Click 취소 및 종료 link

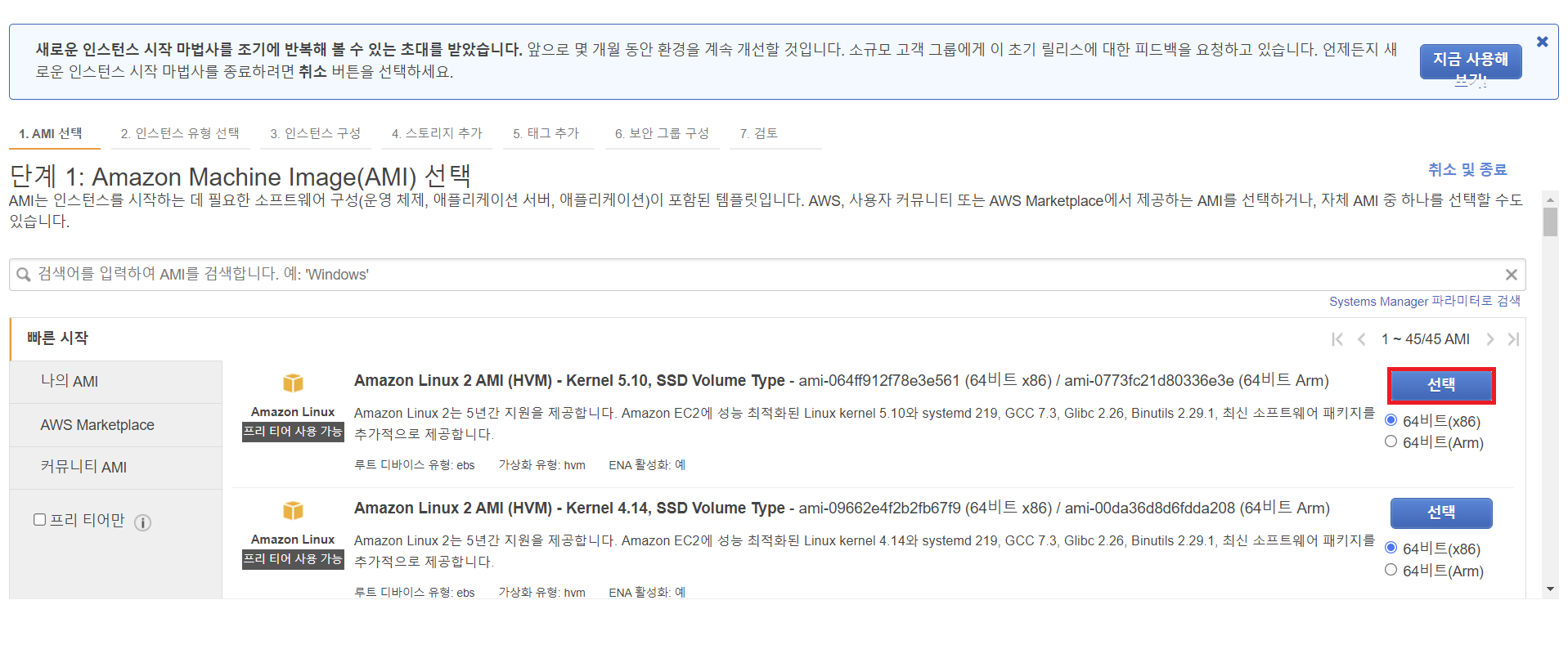coord(1467,169)
